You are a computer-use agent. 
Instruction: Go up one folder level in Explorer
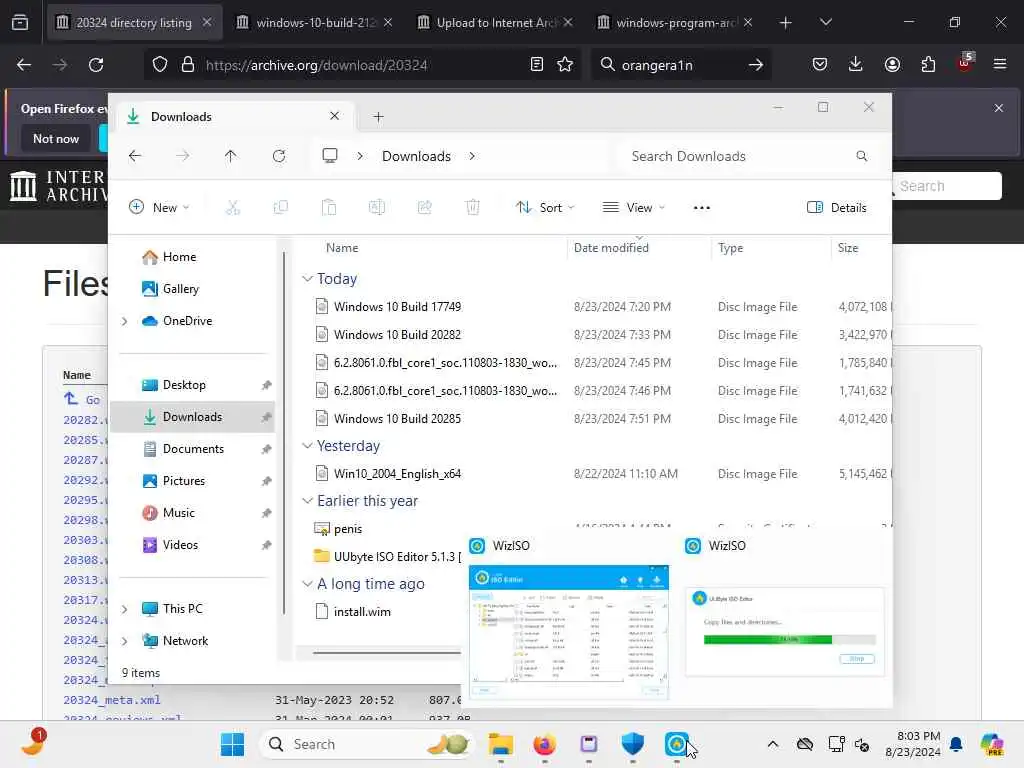(x=231, y=156)
